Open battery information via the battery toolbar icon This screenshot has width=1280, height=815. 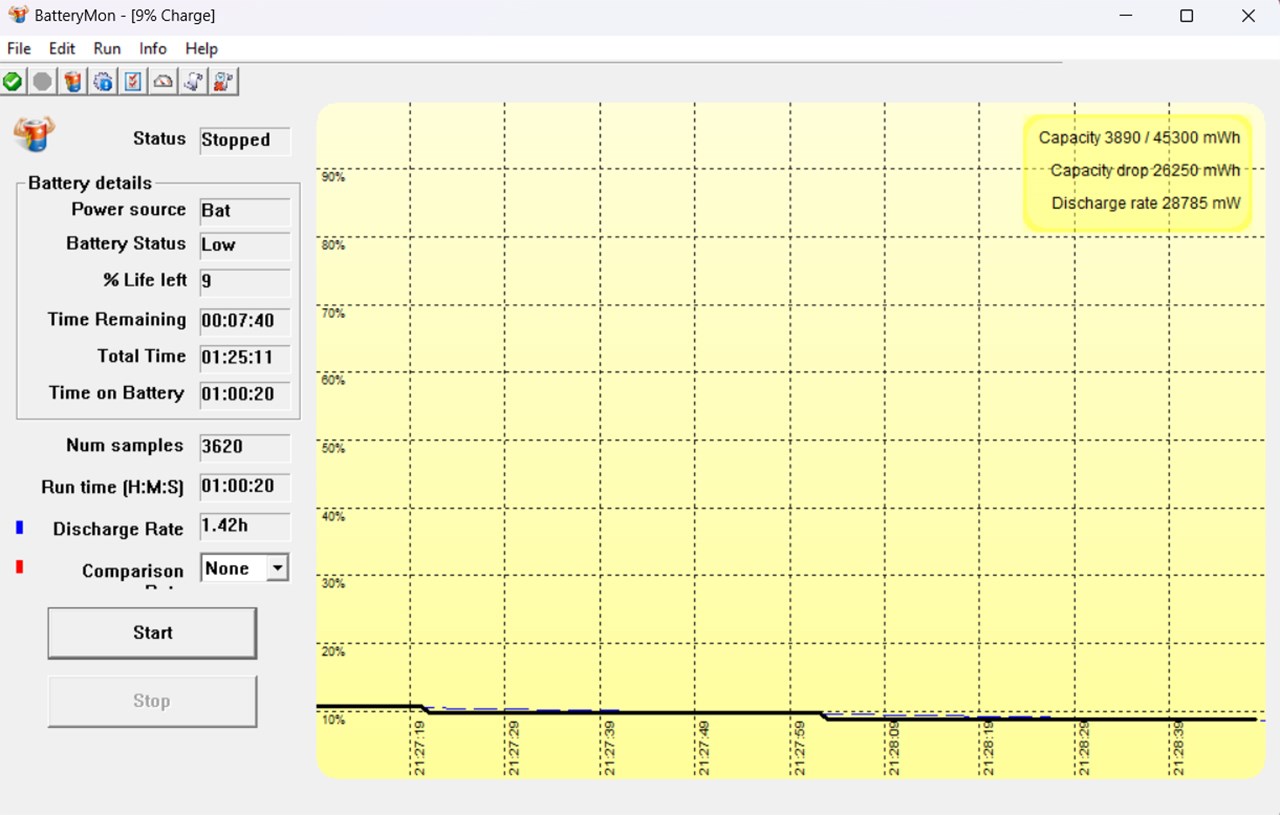(73, 81)
